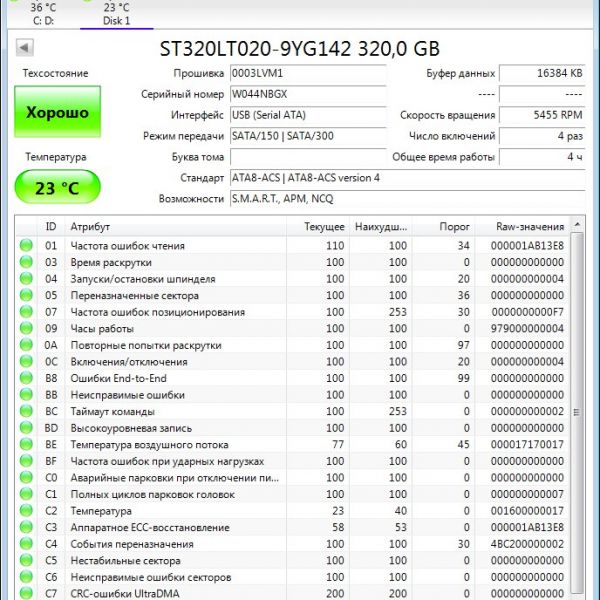Screen dimensions: 600x600
Task: Click status icon for Время раскрутки
Action: [x=26, y=262]
